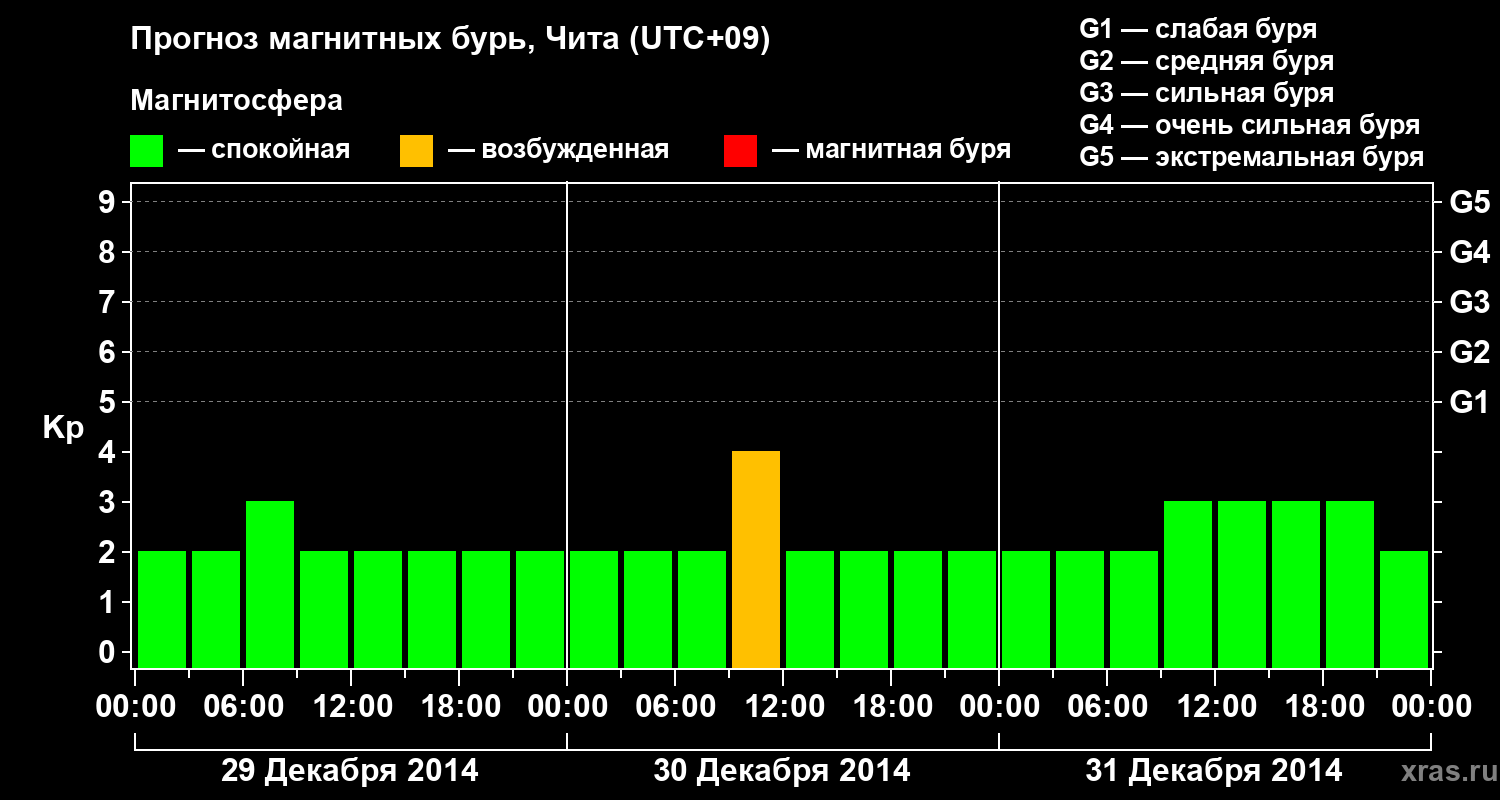Click the '12:00' time label under 30 Декабря

[783, 706]
